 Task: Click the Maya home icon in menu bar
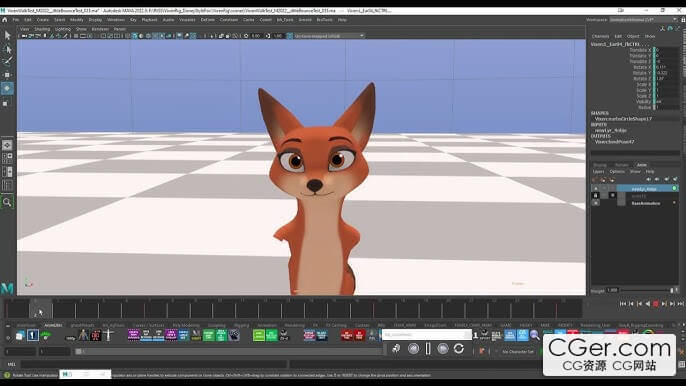point(4,20)
